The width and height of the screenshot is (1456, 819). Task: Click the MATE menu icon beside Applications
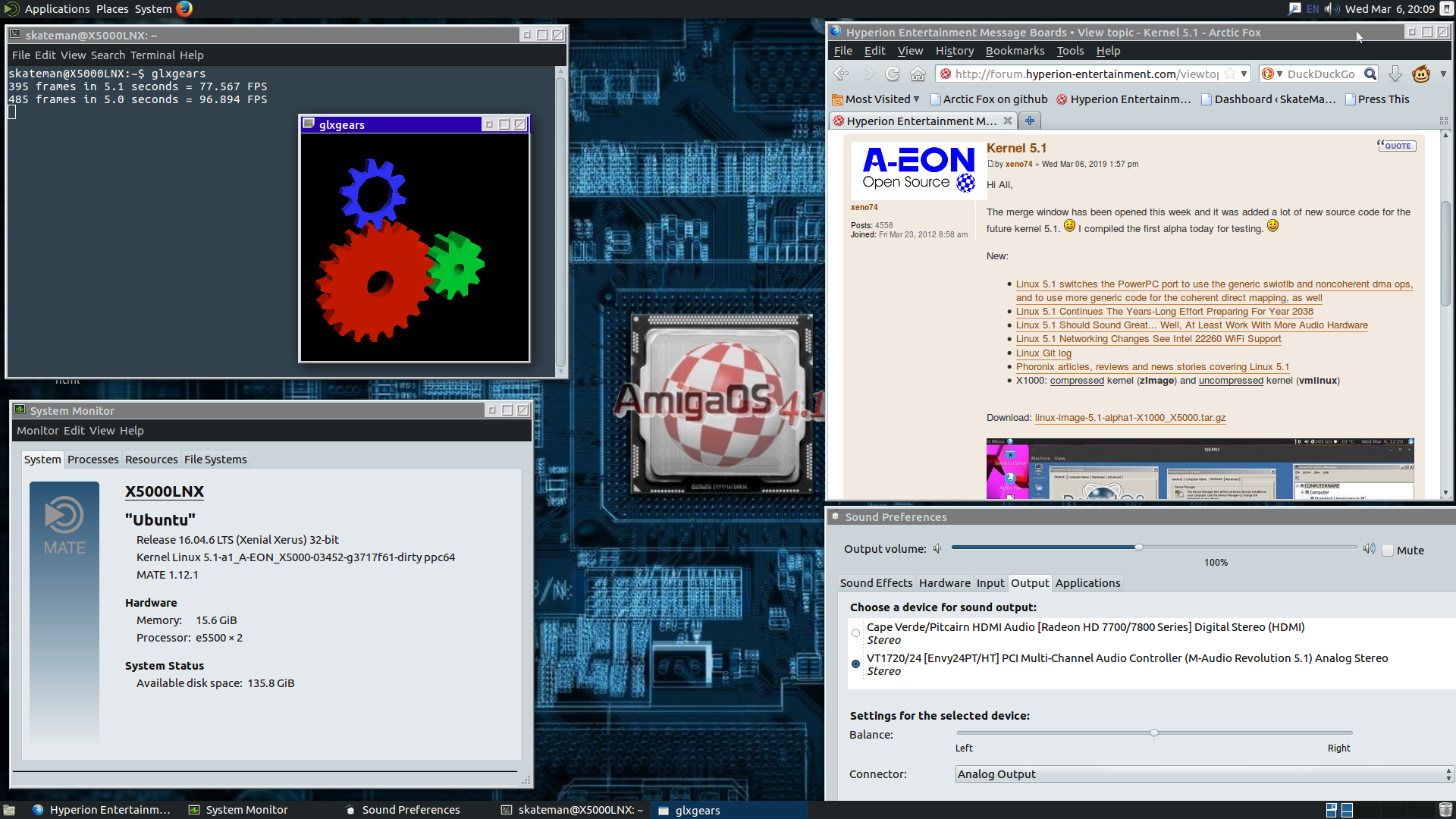click(11, 9)
